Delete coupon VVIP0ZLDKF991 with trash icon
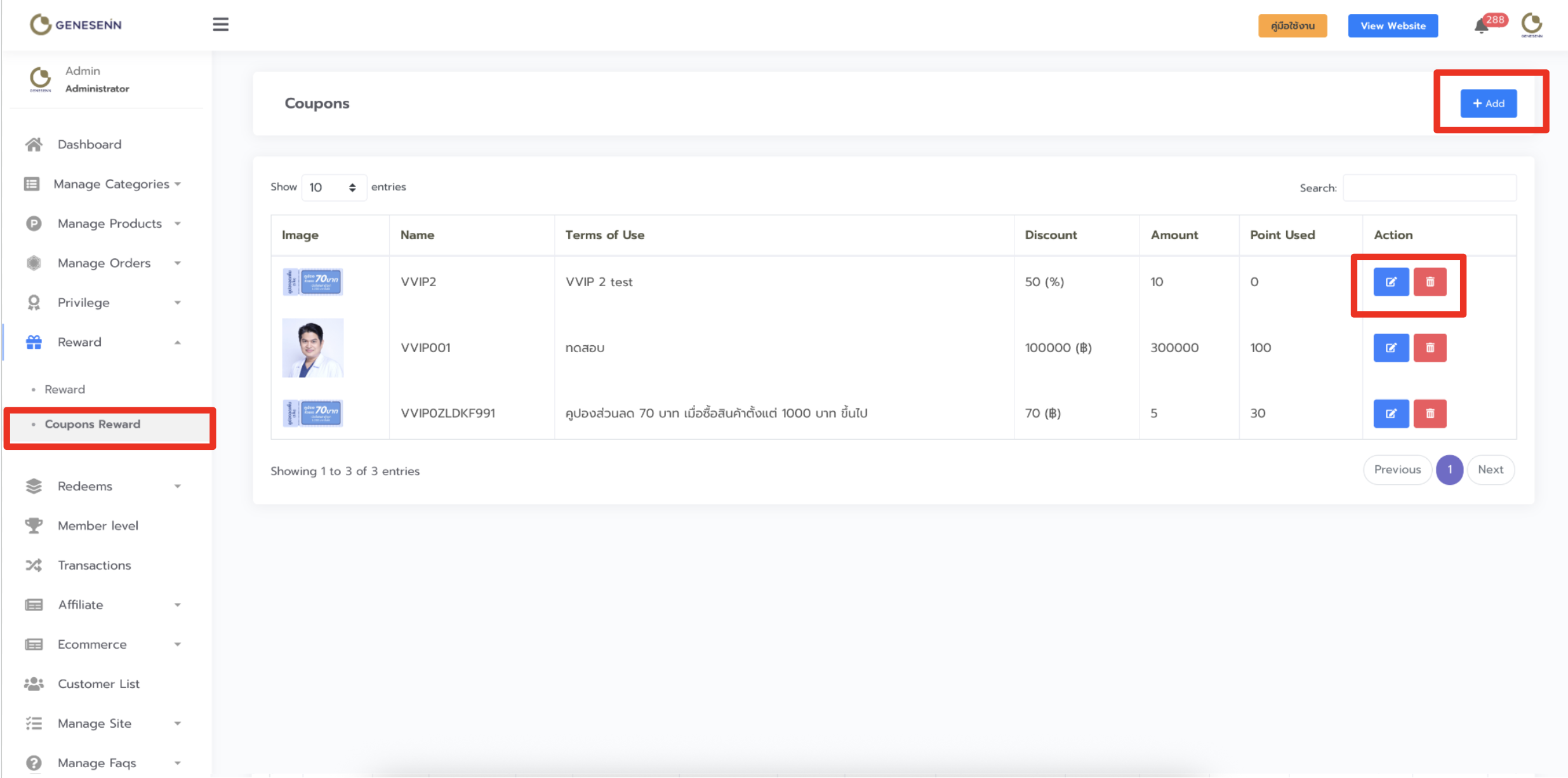Image resolution: width=1568 pixels, height=778 pixels. [x=1430, y=414]
